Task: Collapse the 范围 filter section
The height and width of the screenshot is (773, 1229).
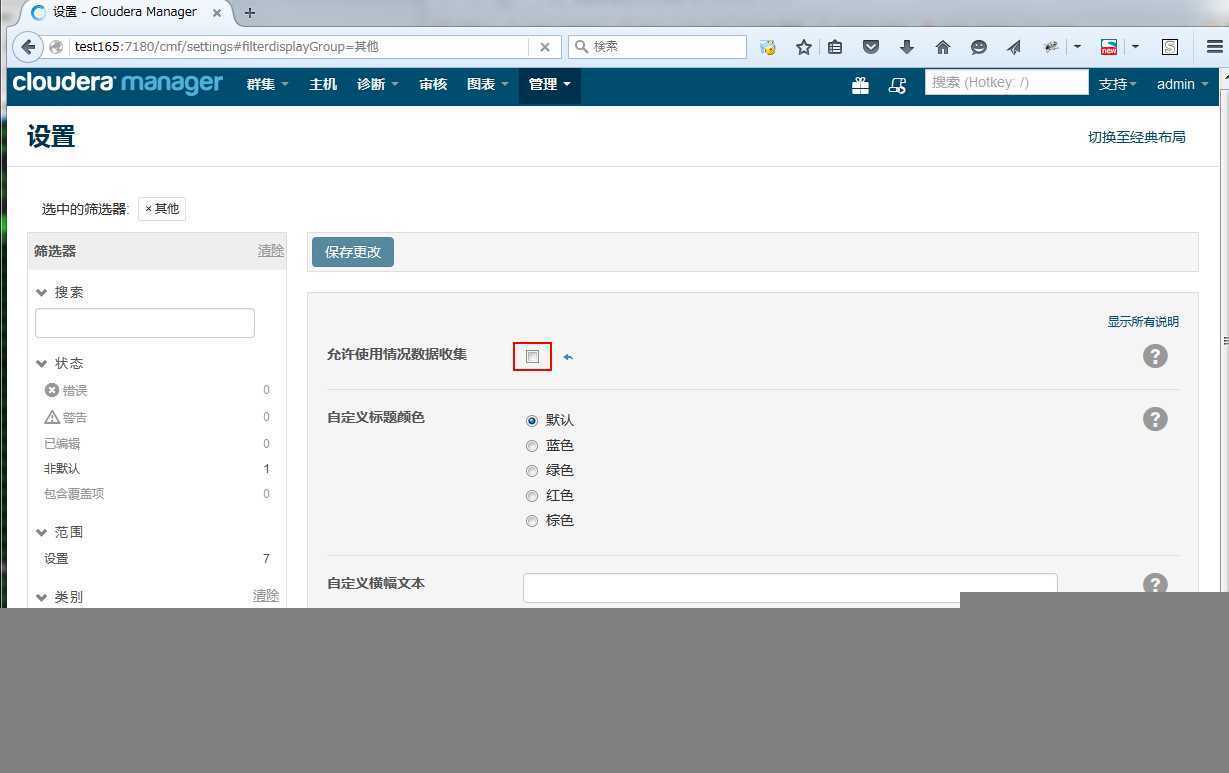Action: coord(59,532)
